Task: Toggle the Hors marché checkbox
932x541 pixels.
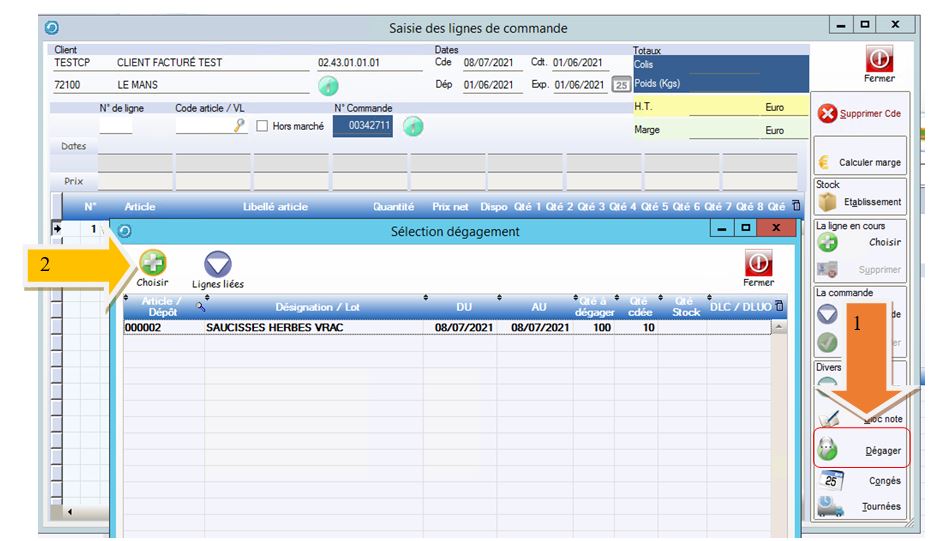Action: [263, 126]
